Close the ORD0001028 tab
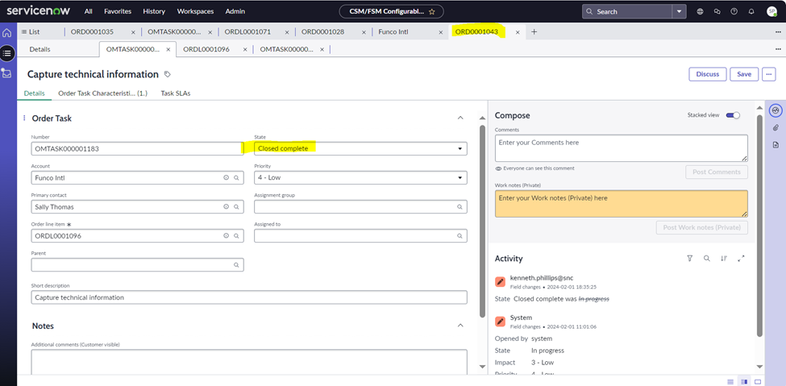The width and height of the screenshot is (786, 386). 364,32
